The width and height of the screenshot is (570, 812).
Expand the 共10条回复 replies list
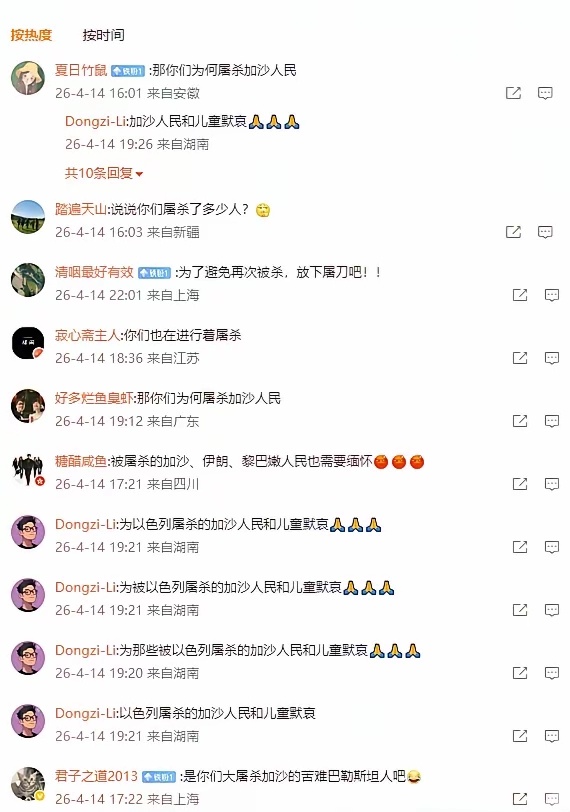(x=104, y=173)
